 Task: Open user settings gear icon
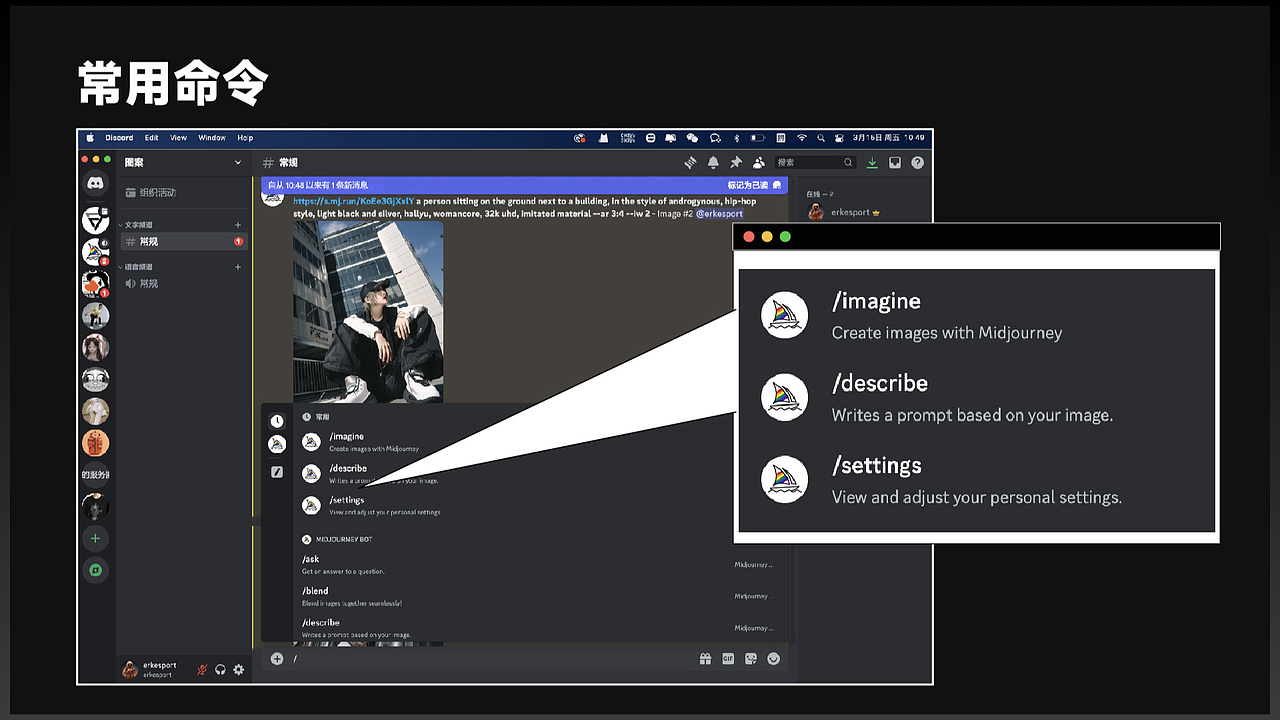238,669
